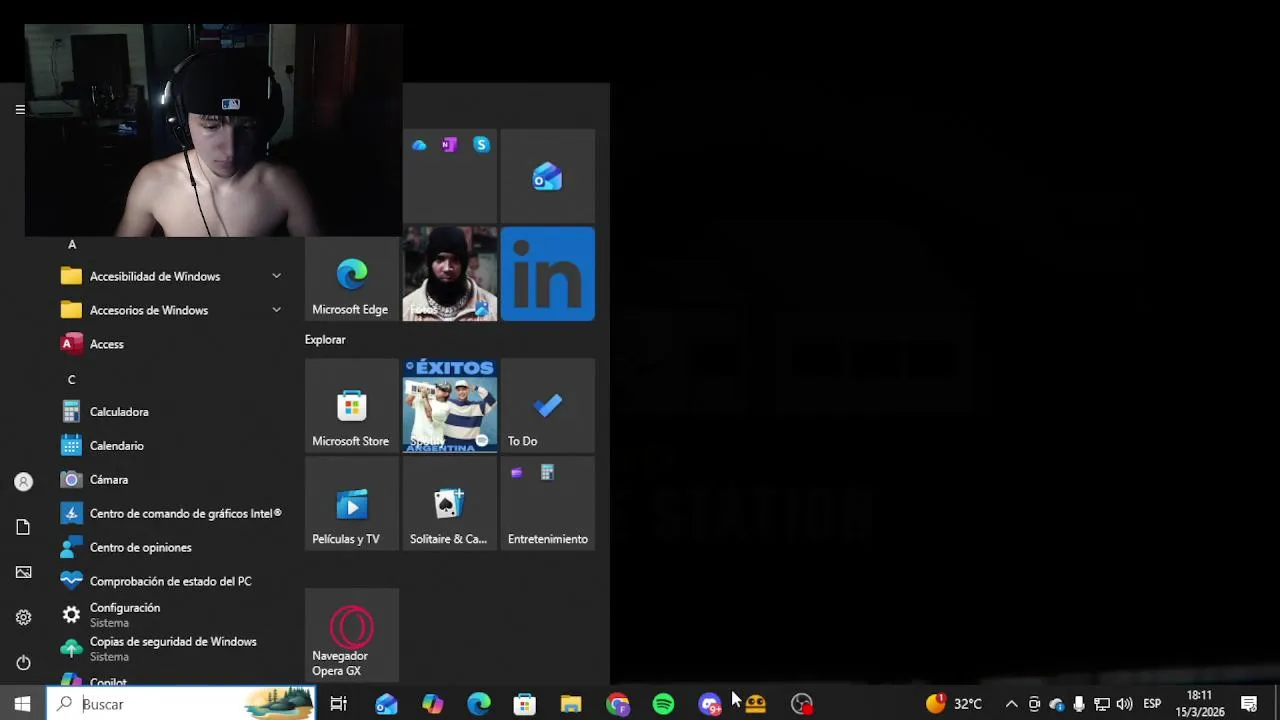Open Configuración Sistema entry
This screenshot has height=720, width=1280.
(x=172, y=615)
